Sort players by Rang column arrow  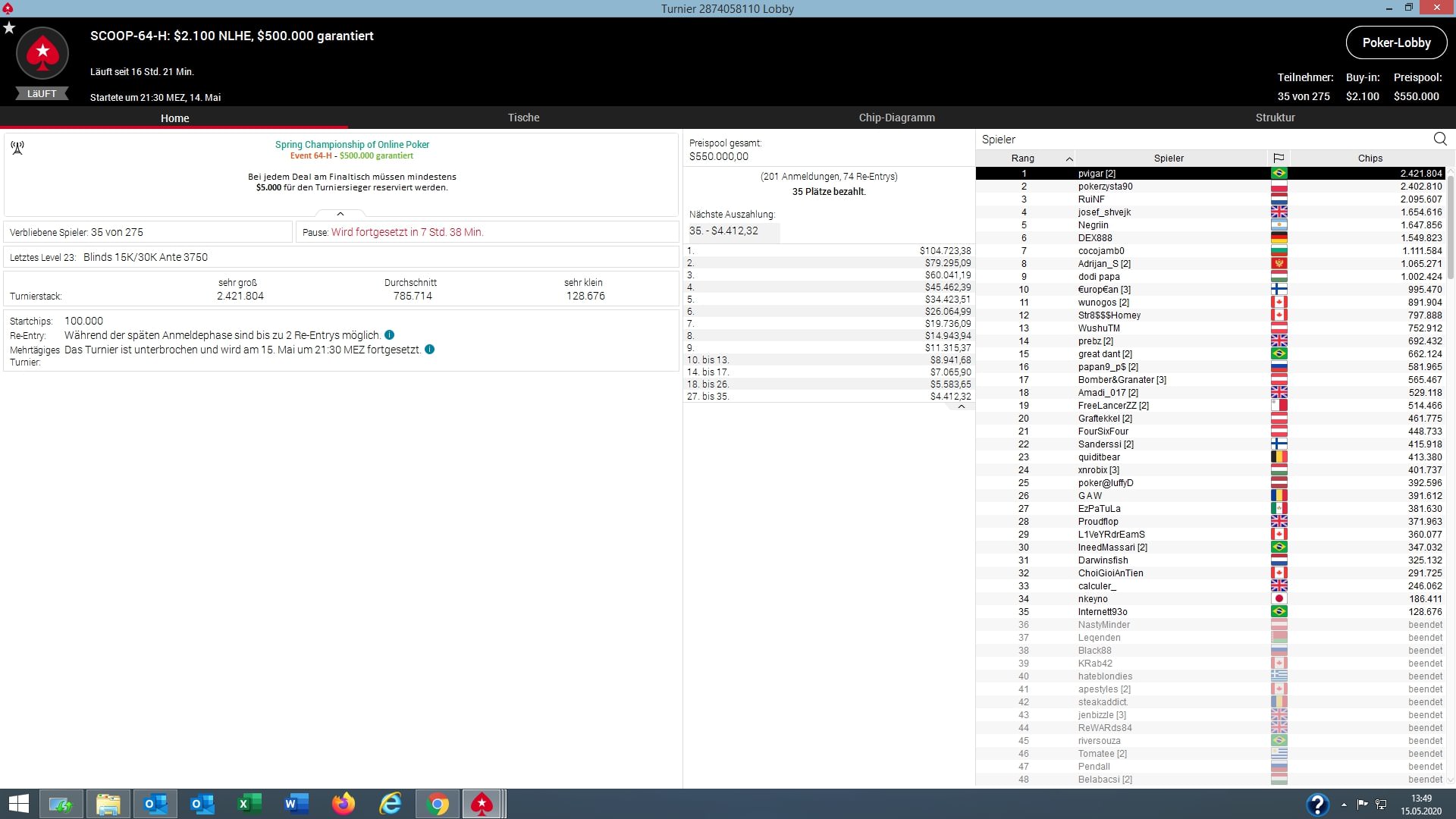(1069, 158)
